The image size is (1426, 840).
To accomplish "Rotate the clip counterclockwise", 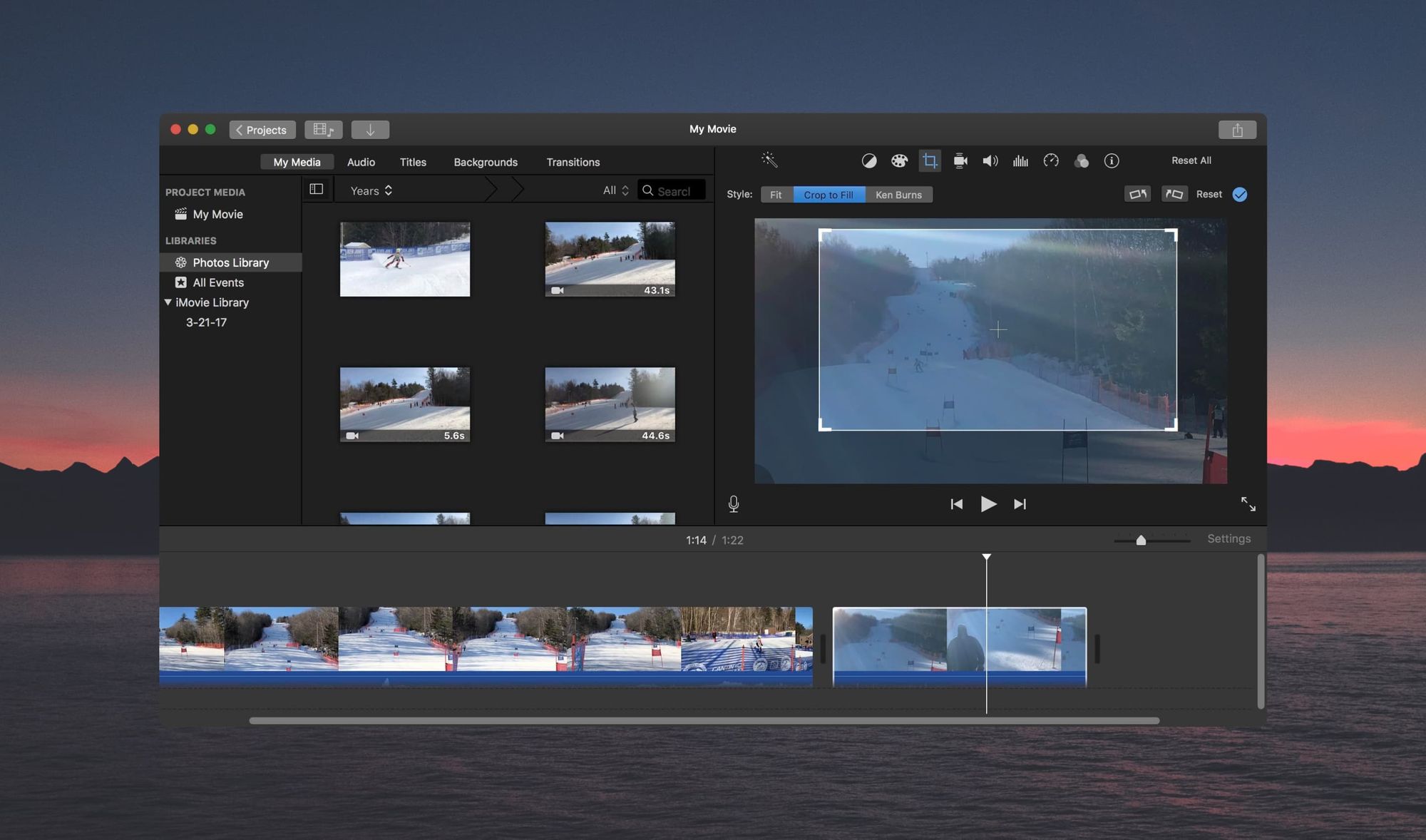I will [x=1137, y=194].
